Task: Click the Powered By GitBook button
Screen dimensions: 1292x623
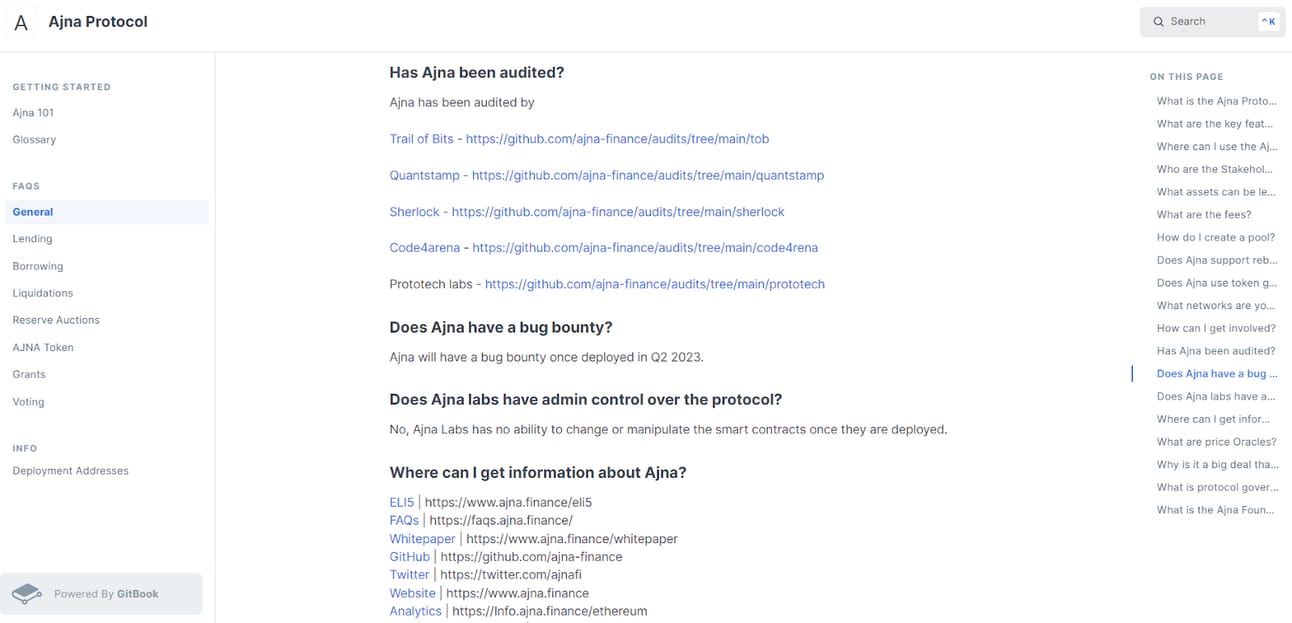Action: pyautogui.click(x=102, y=594)
